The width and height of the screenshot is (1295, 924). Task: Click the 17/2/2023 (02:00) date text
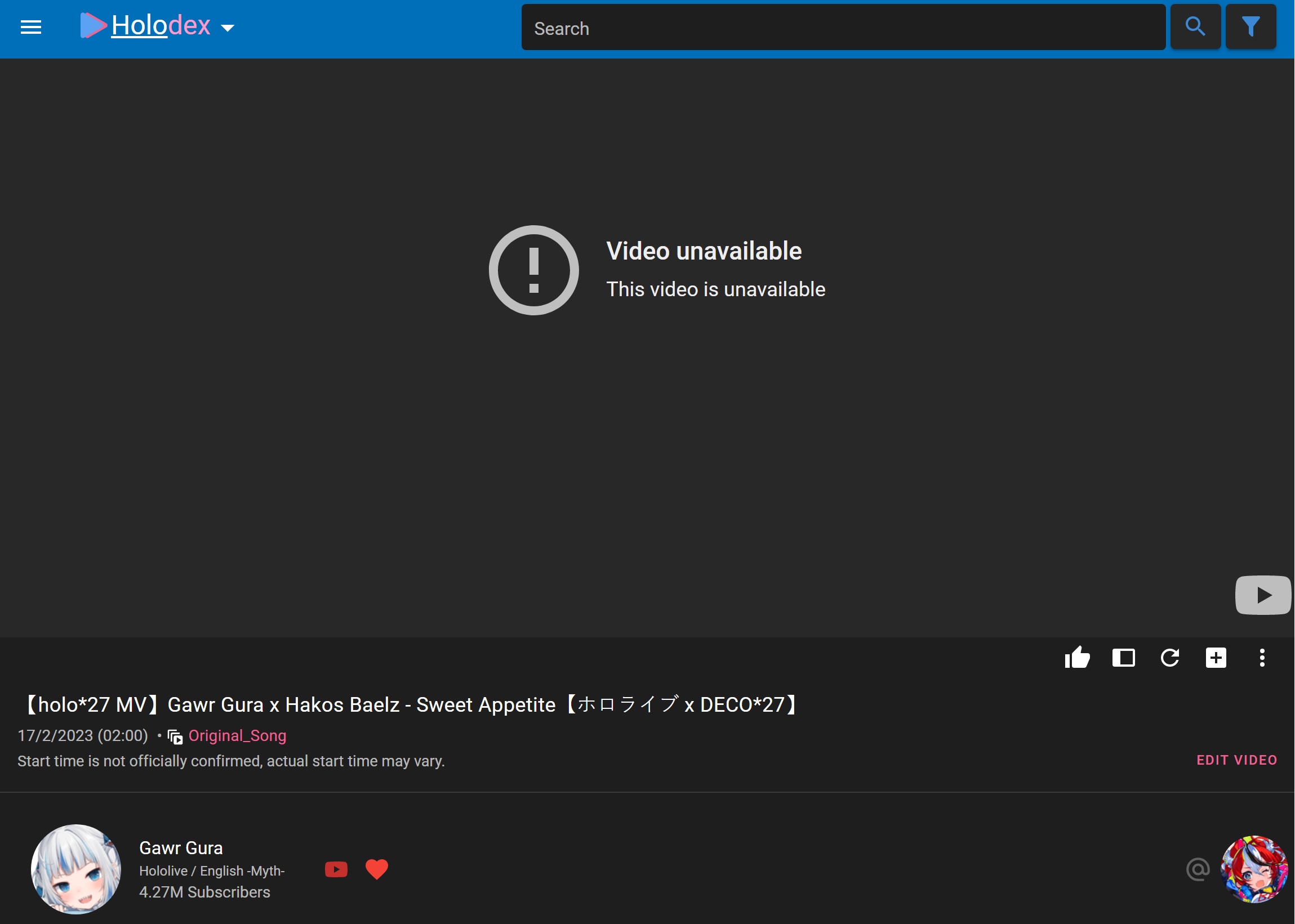(83, 736)
